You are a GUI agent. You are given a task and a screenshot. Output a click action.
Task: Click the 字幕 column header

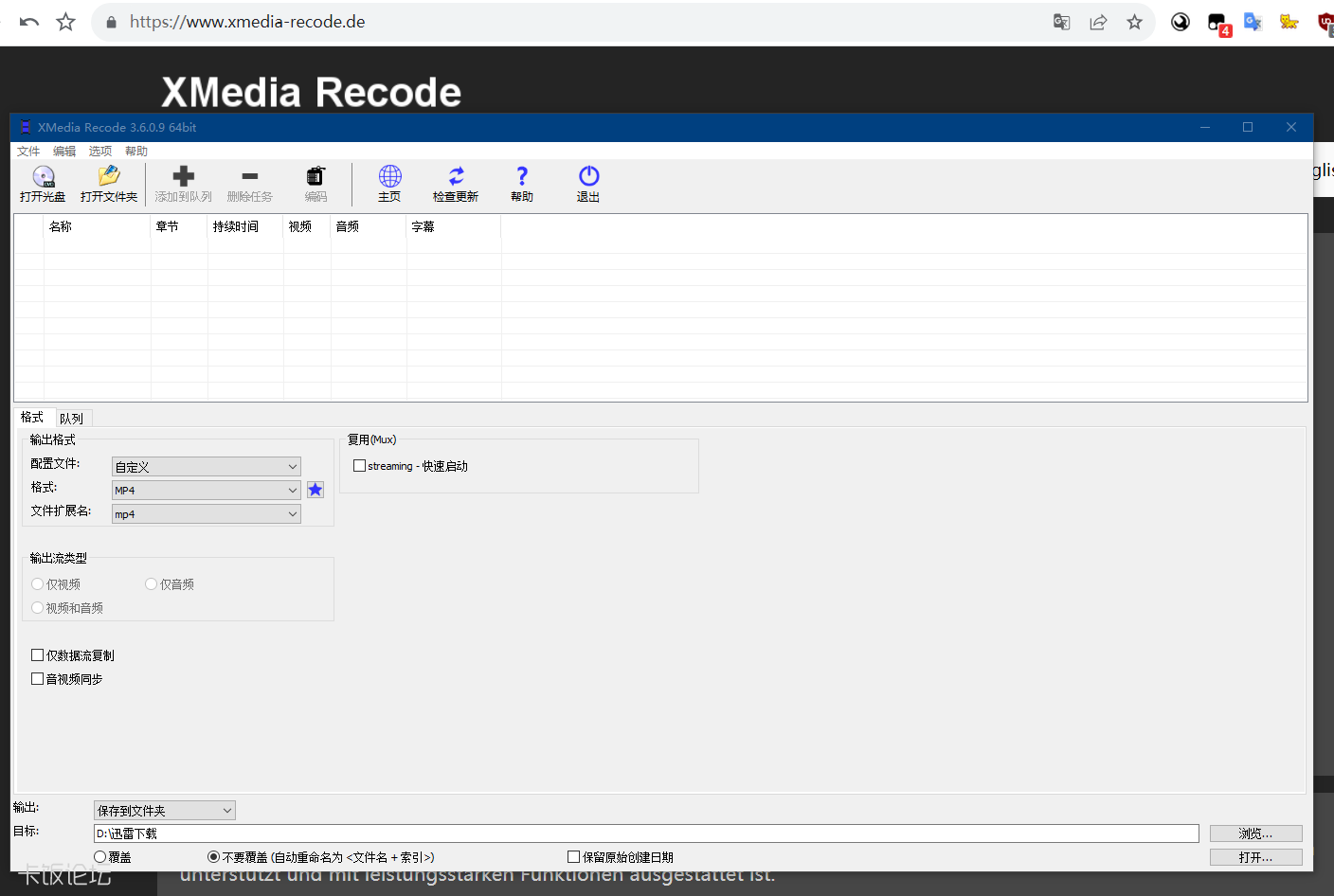[x=454, y=227]
